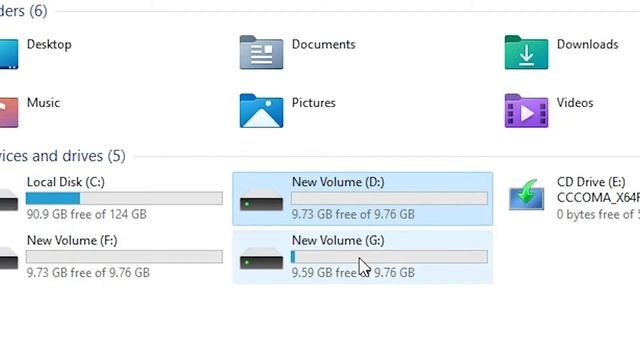Viewport: 640px width, 360px height.
Task: Collapse the Folders (6) group header
Action: 24,11
